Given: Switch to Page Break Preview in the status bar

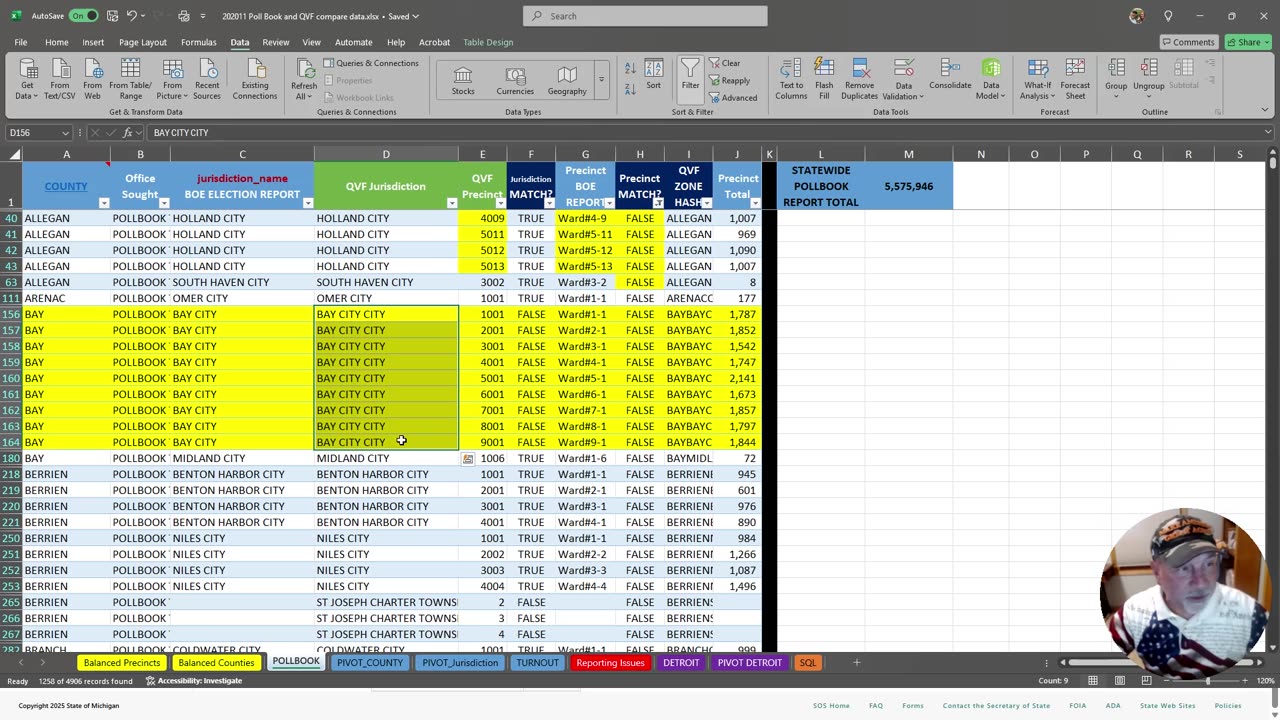Looking at the screenshot, I should click(1149, 681).
